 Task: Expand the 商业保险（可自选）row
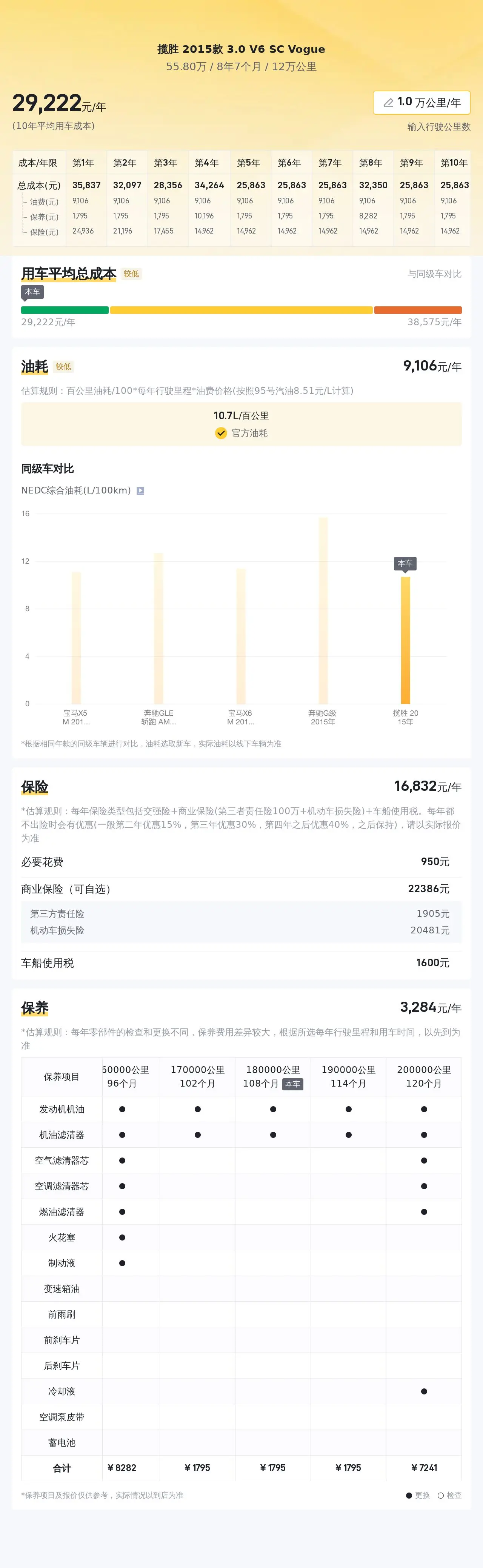(x=241, y=889)
